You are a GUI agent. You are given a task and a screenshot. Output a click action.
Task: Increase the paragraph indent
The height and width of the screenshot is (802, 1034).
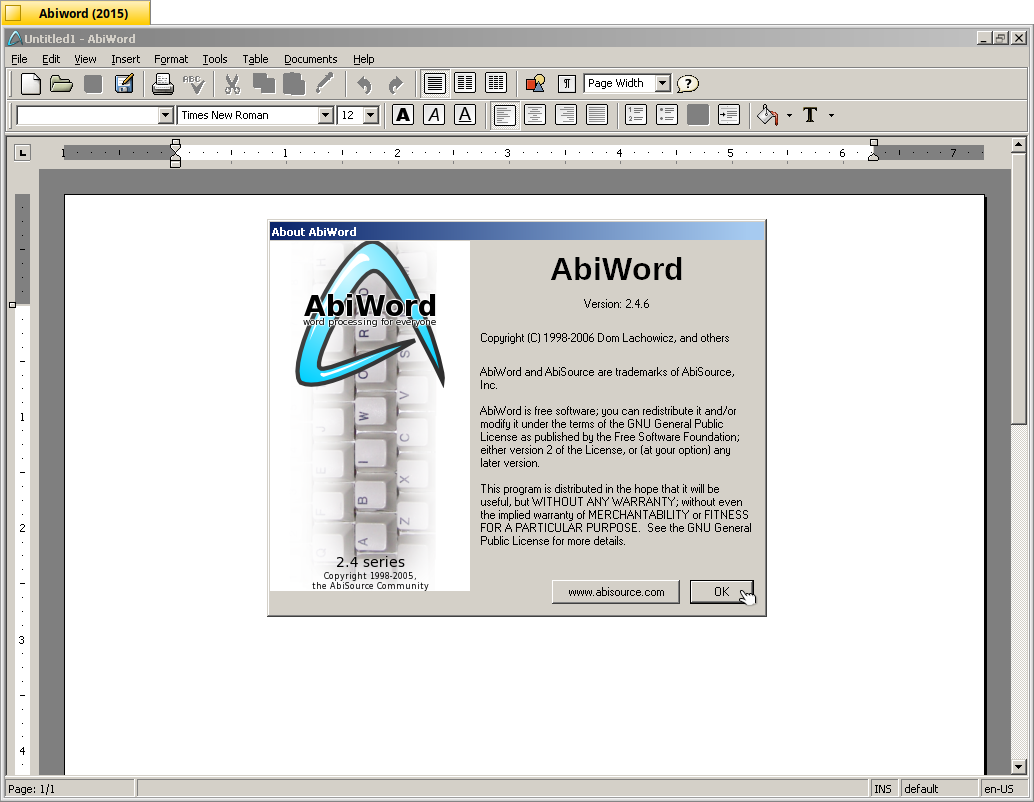point(729,115)
